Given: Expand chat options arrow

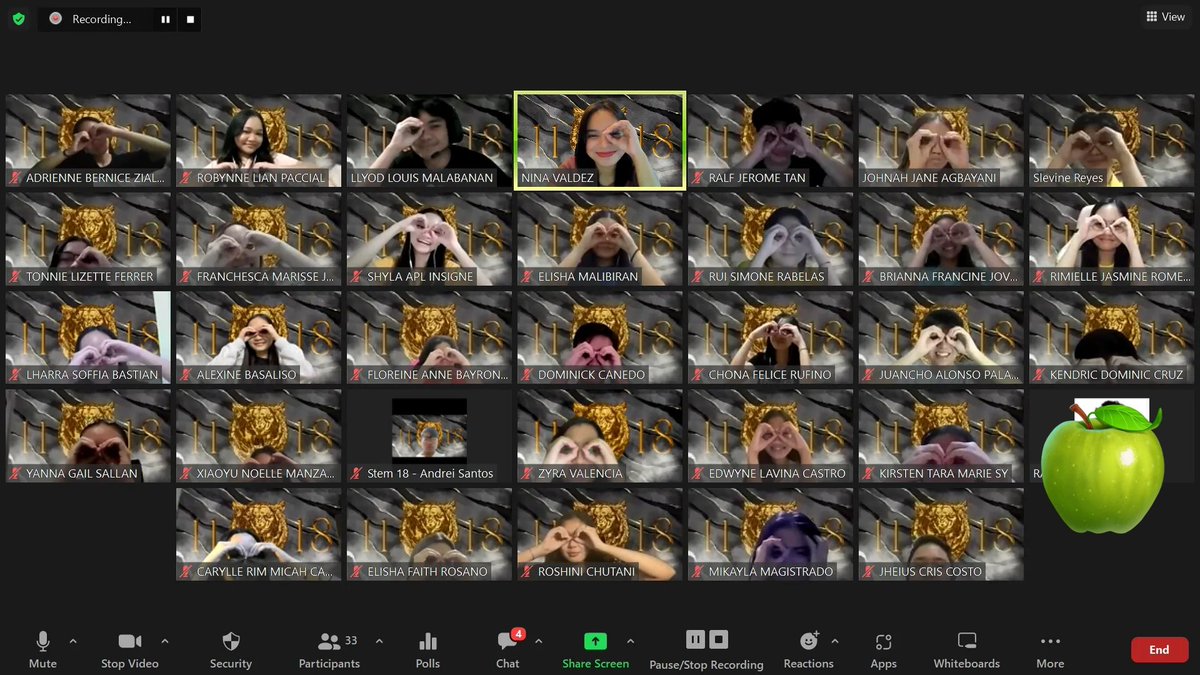Looking at the screenshot, I should (538, 641).
